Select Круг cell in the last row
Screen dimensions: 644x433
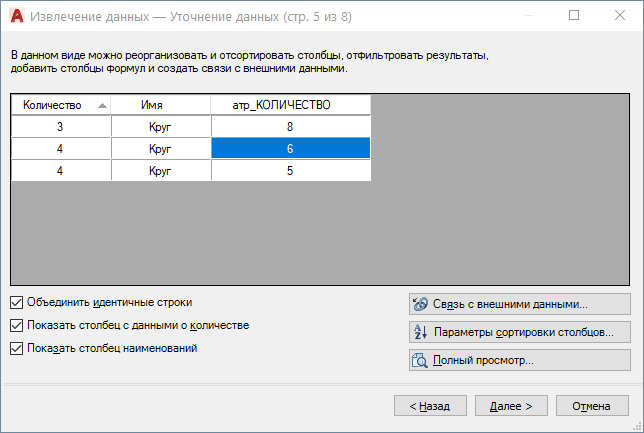pos(161,170)
